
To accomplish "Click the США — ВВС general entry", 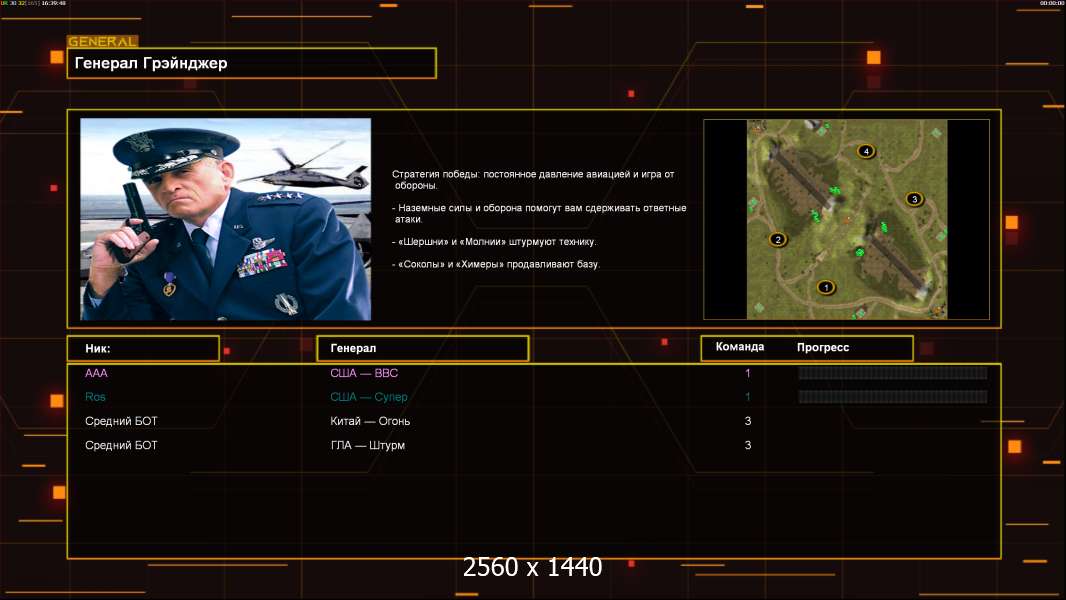I will 364,373.
